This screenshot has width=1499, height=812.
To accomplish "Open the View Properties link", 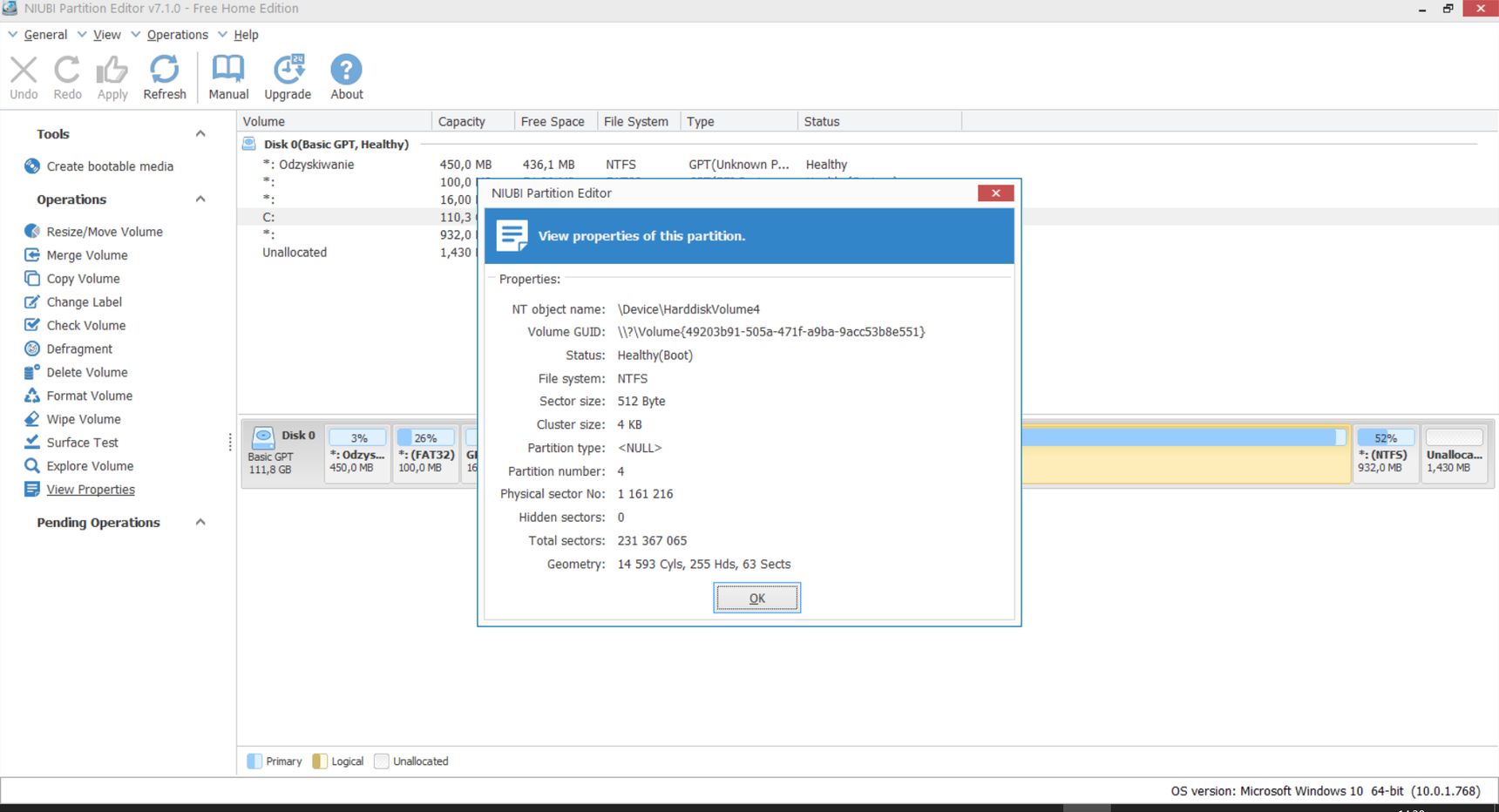I will (x=91, y=490).
